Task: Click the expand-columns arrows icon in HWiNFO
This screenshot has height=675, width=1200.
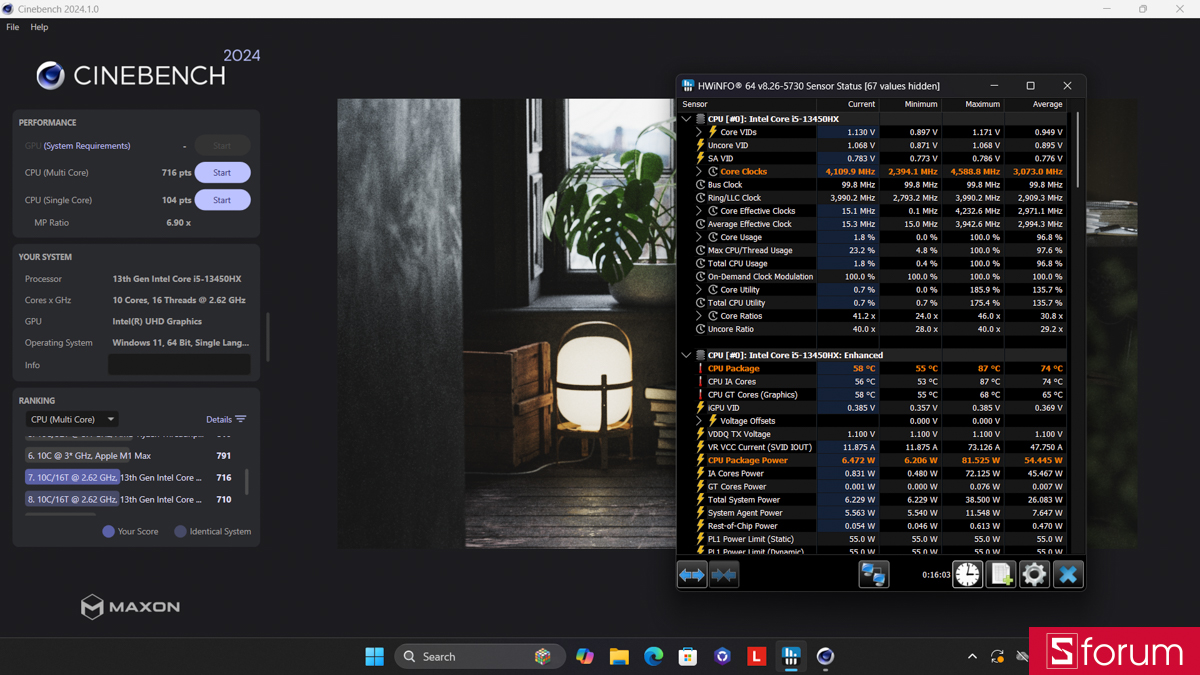Action: (x=692, y=574)
